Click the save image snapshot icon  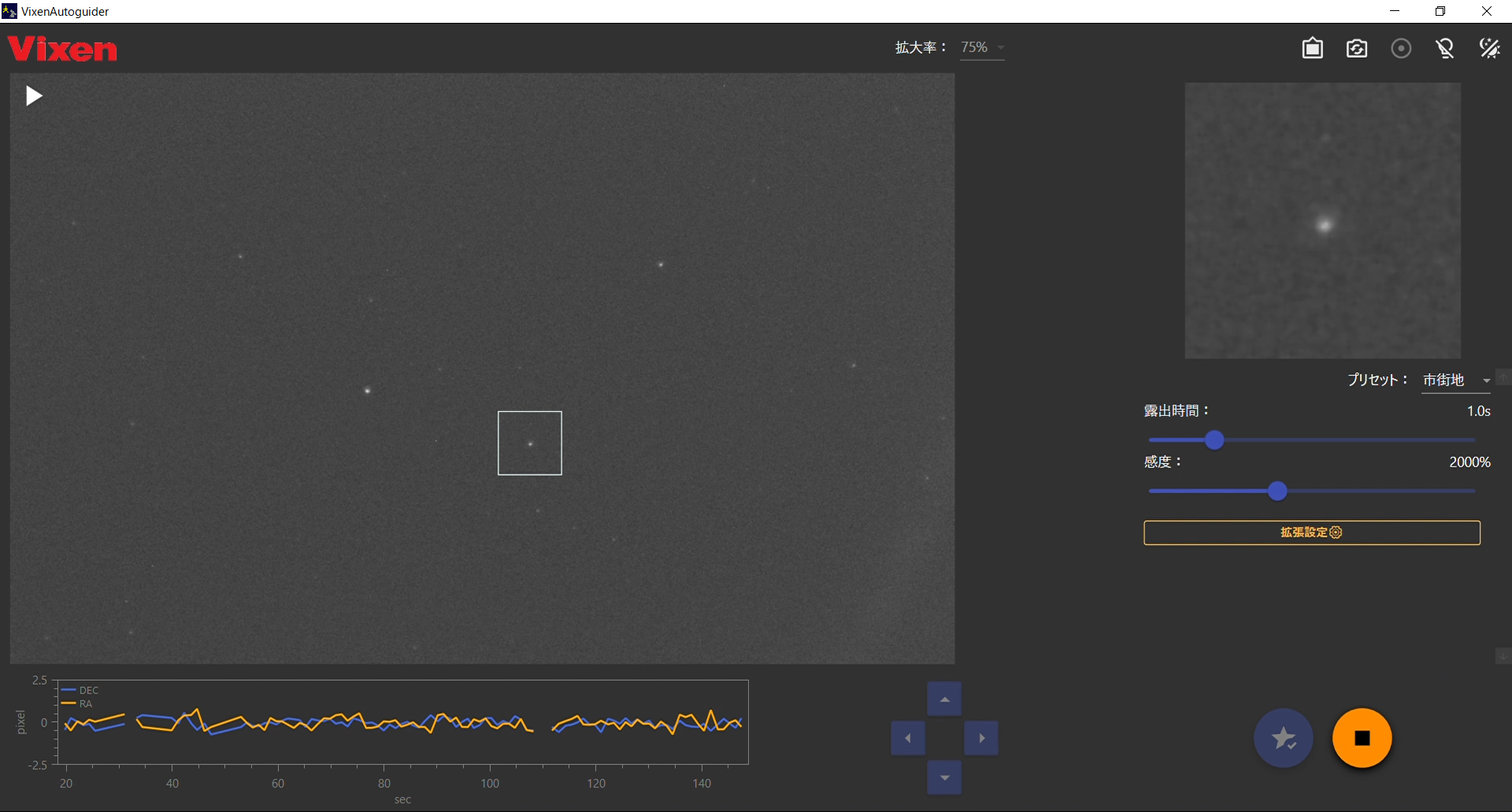pyautogui.click(x=1312, y=49)
